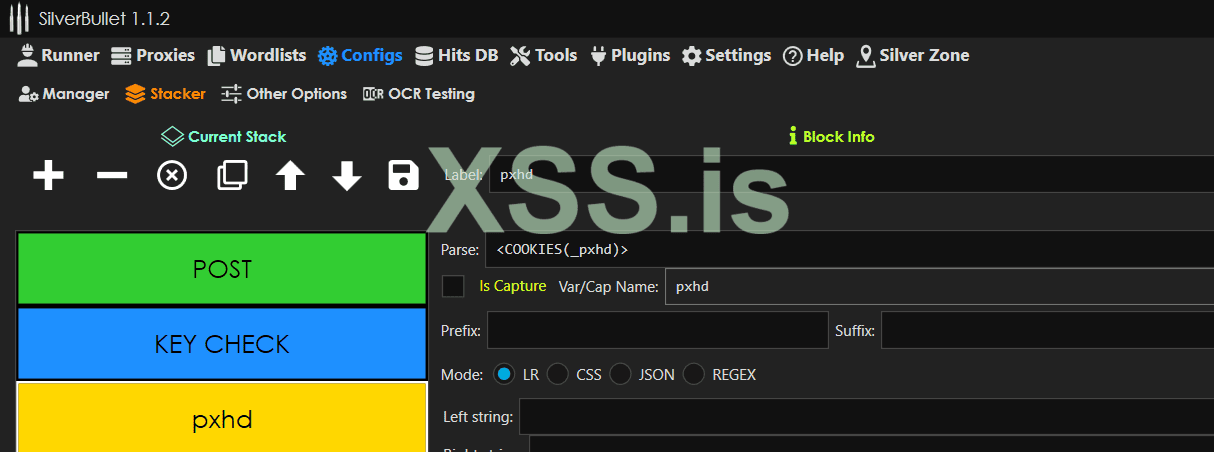The height and width of the screenshot is (452, 1214).
Task: Click the Block Info heading
Action: coord(831,137)
